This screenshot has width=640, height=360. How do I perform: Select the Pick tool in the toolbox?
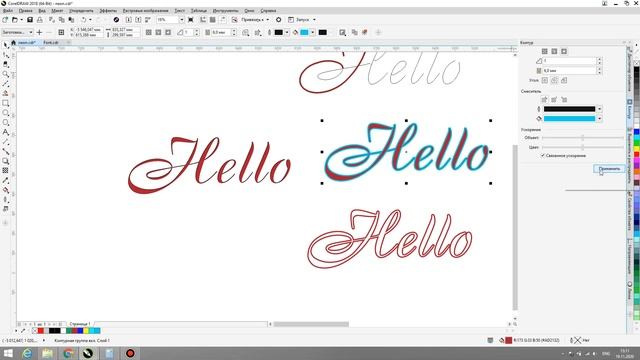point(6,45)
